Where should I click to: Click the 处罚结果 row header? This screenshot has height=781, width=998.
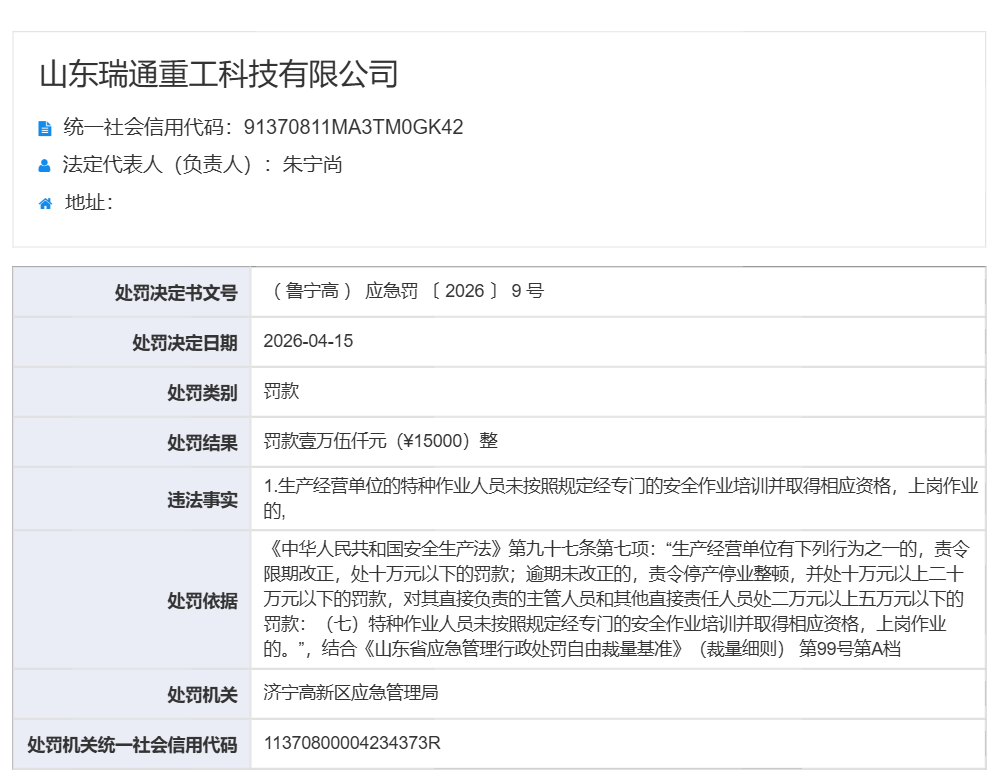pos(202,443)
